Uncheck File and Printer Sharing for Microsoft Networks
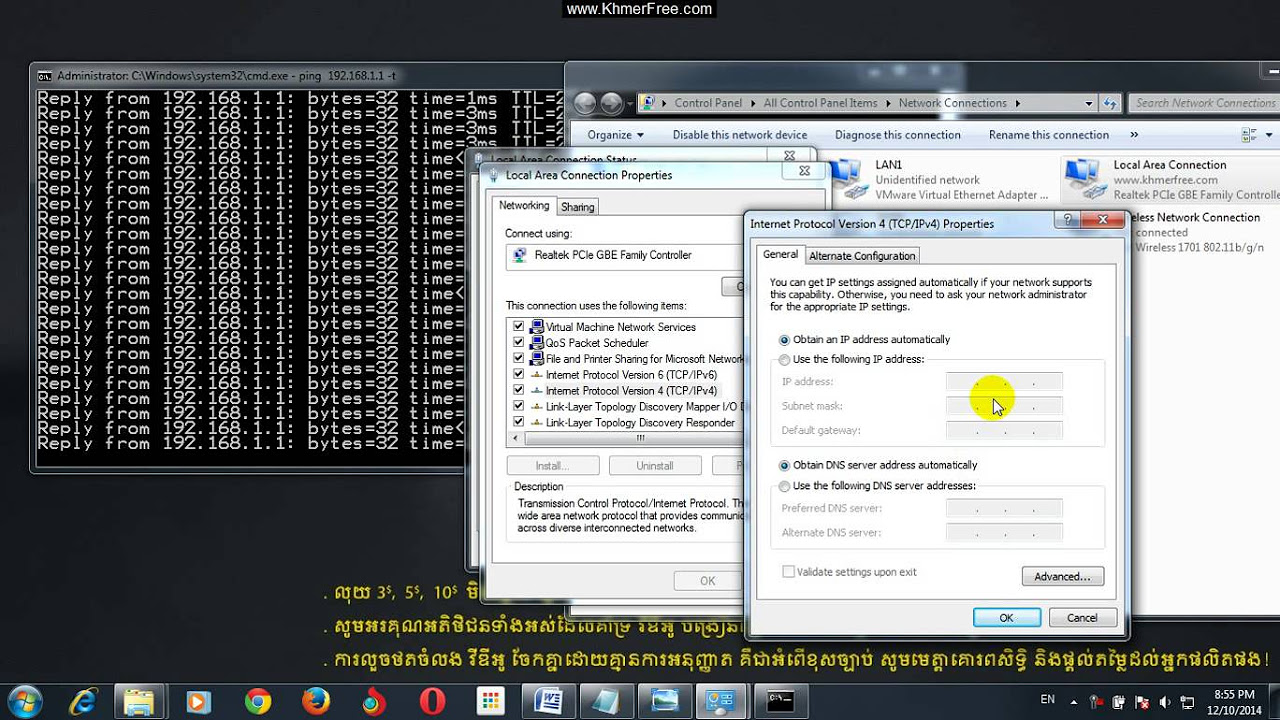The height and width of the screenshot is (720, 1280). click(518, 358)
